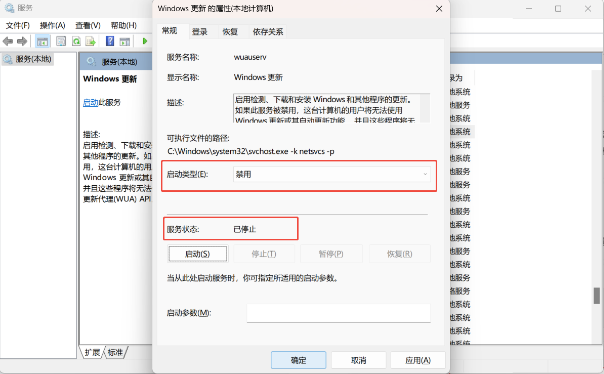Select the 扩展 tab at bottom

tap(92, 352)
